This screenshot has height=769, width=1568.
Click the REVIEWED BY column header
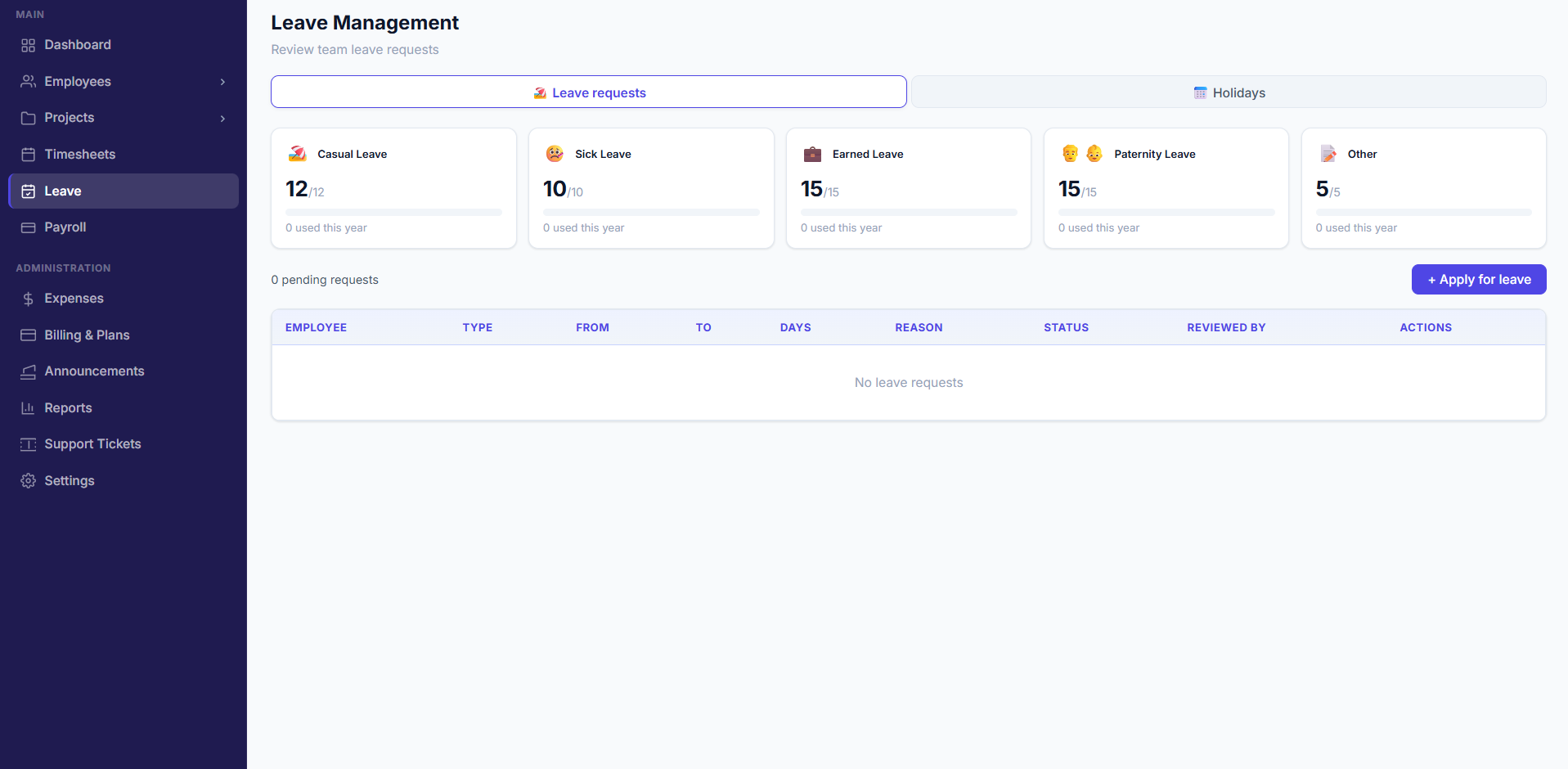click(x=1226, y=327)
